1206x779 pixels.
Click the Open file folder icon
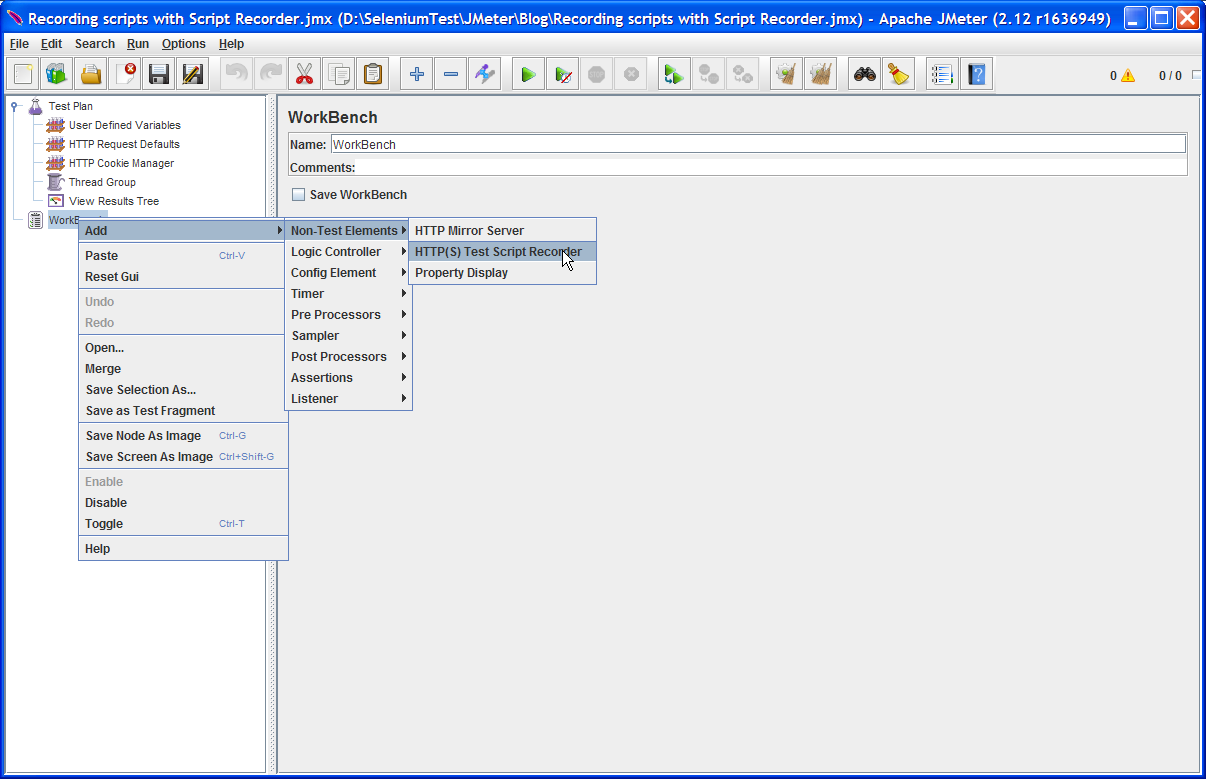coord(91,74)
